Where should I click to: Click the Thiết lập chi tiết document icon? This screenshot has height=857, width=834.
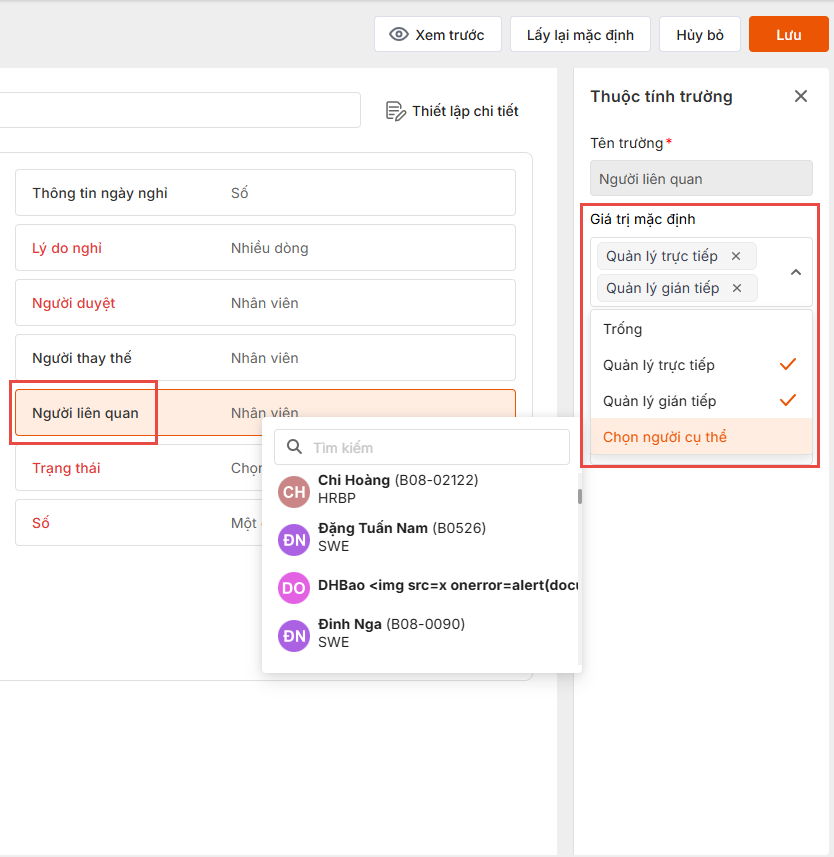[x=395, y=111]
